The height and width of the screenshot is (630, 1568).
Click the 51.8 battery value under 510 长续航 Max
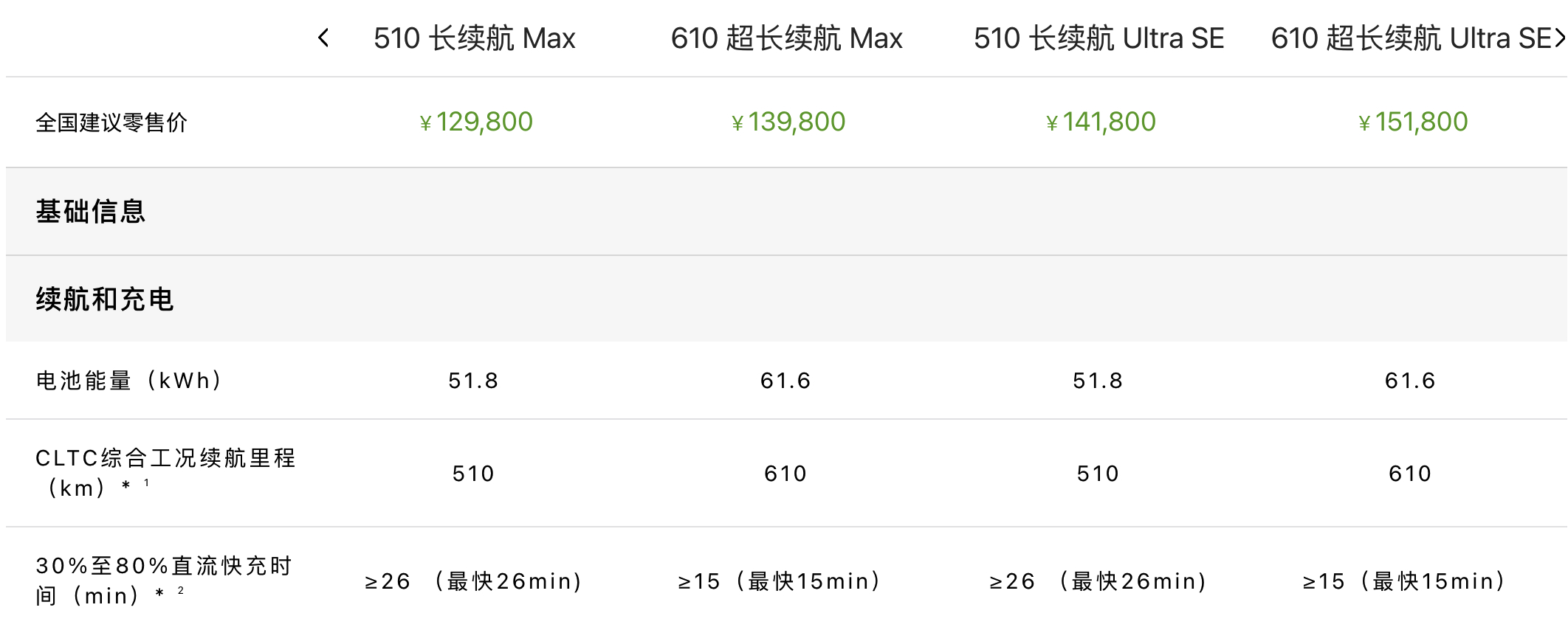[472, 381]
